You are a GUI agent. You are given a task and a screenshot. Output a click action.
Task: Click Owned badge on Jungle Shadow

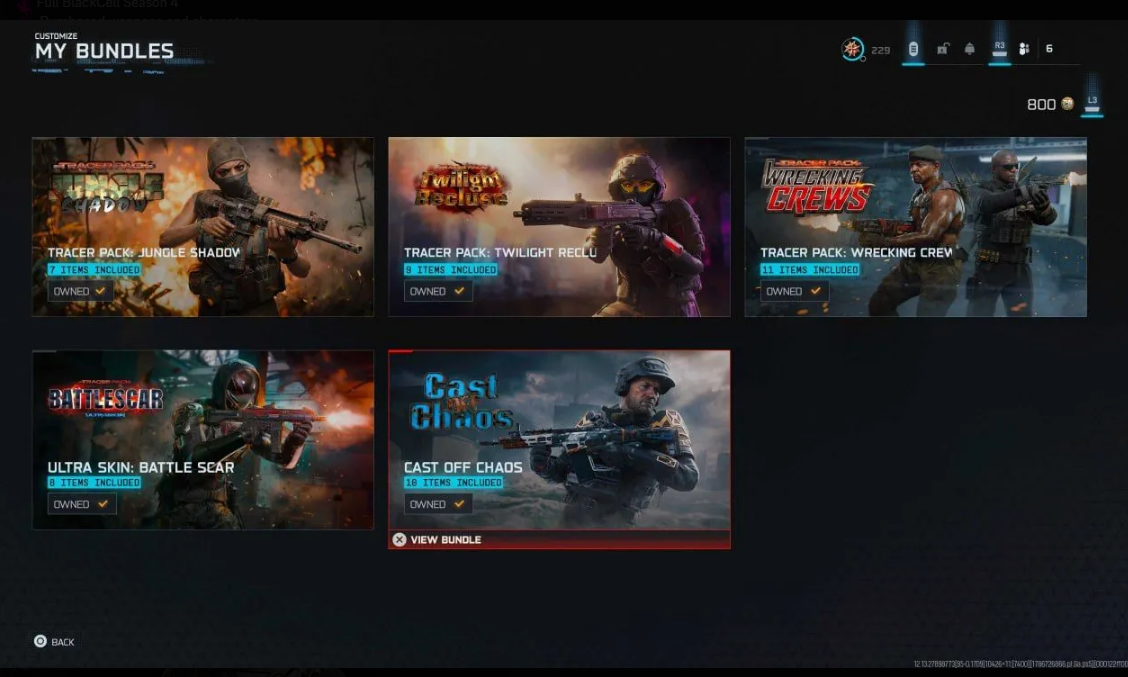80,291
